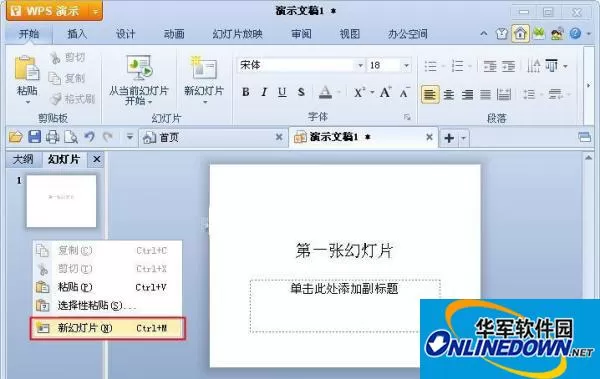Apply font color with the A icon

pyautogui.click(x=325, y=92)
